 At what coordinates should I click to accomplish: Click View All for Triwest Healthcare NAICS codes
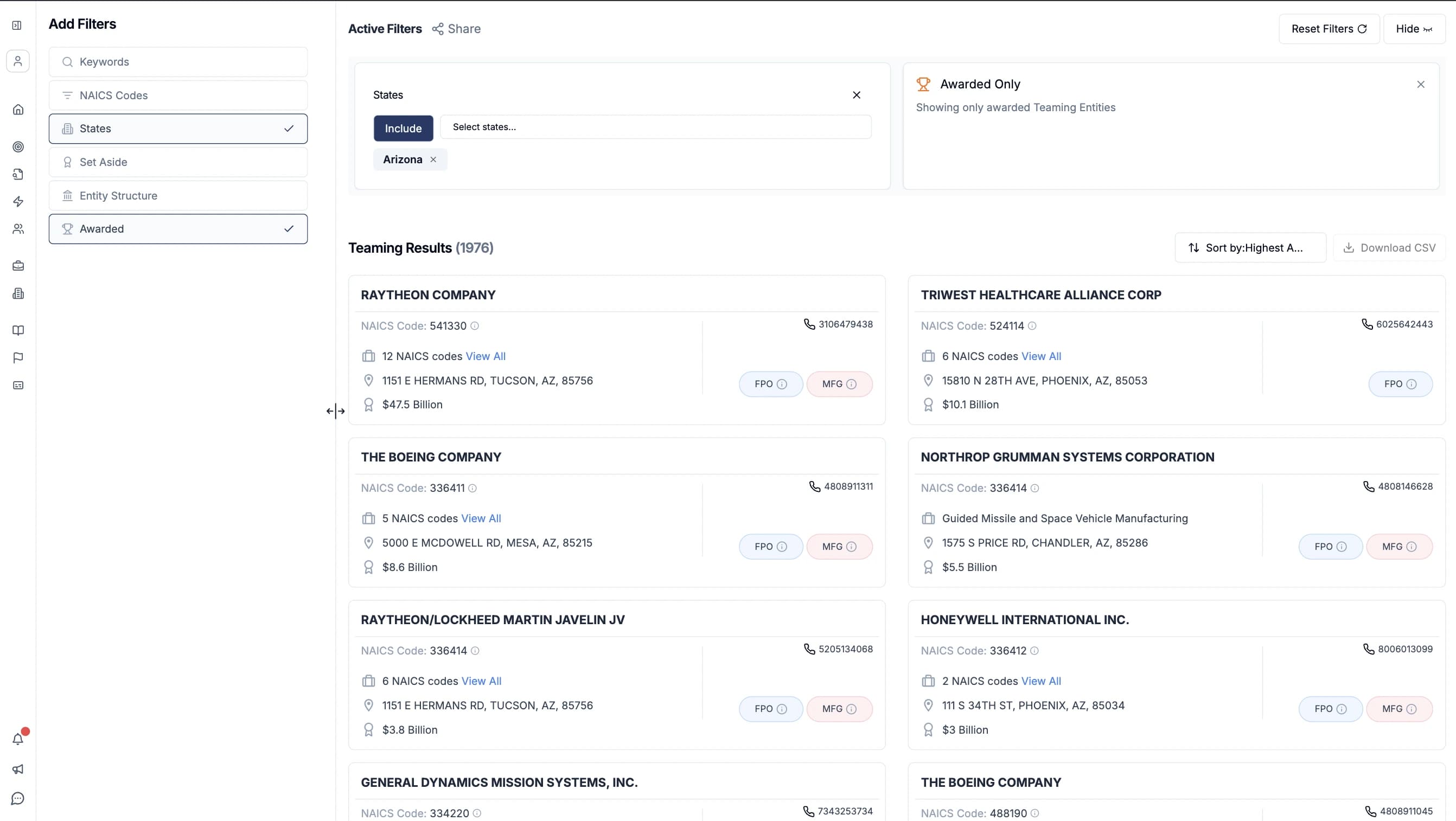1041,356
